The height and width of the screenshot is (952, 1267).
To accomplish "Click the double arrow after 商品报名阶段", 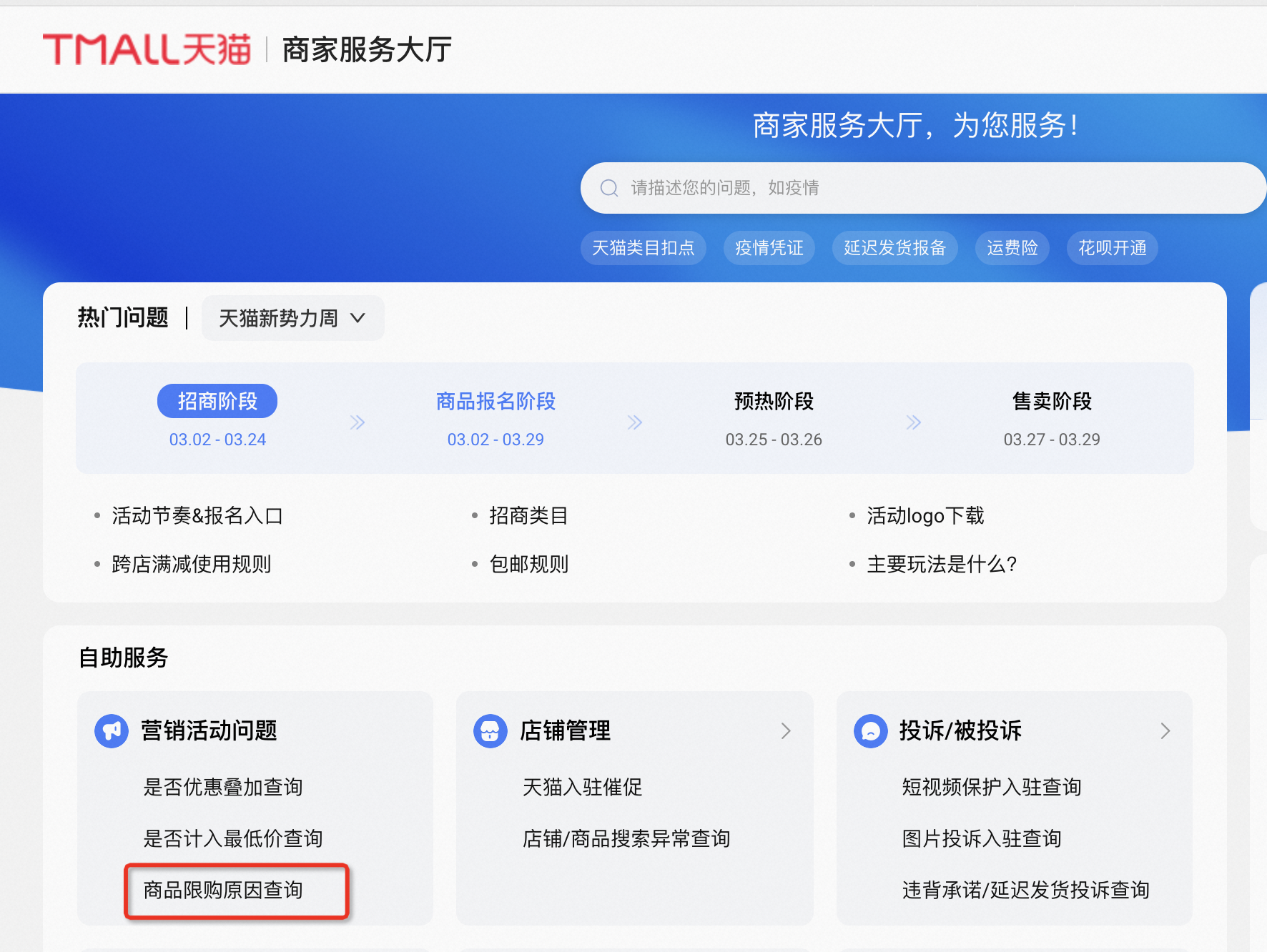I will (635, 422).
